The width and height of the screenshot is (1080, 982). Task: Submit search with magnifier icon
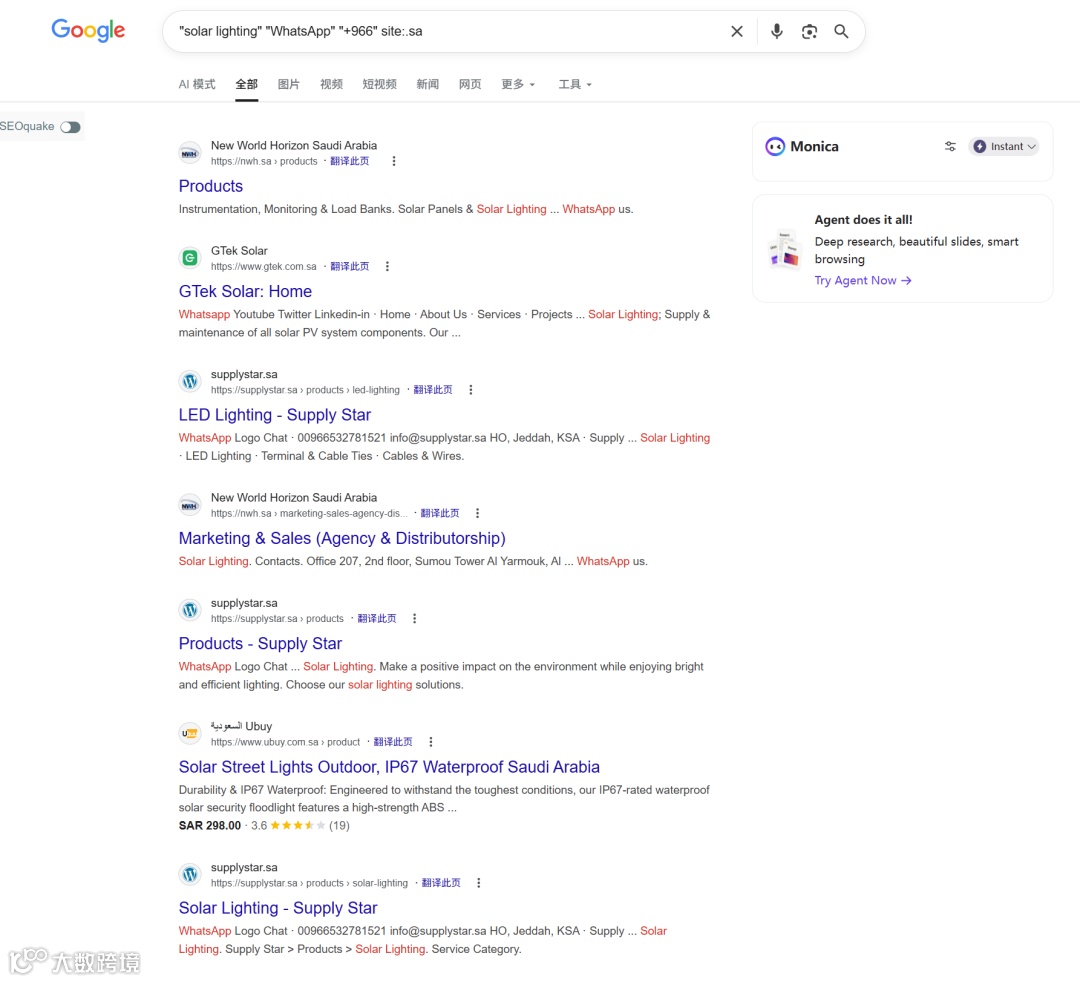coord(840,31)
